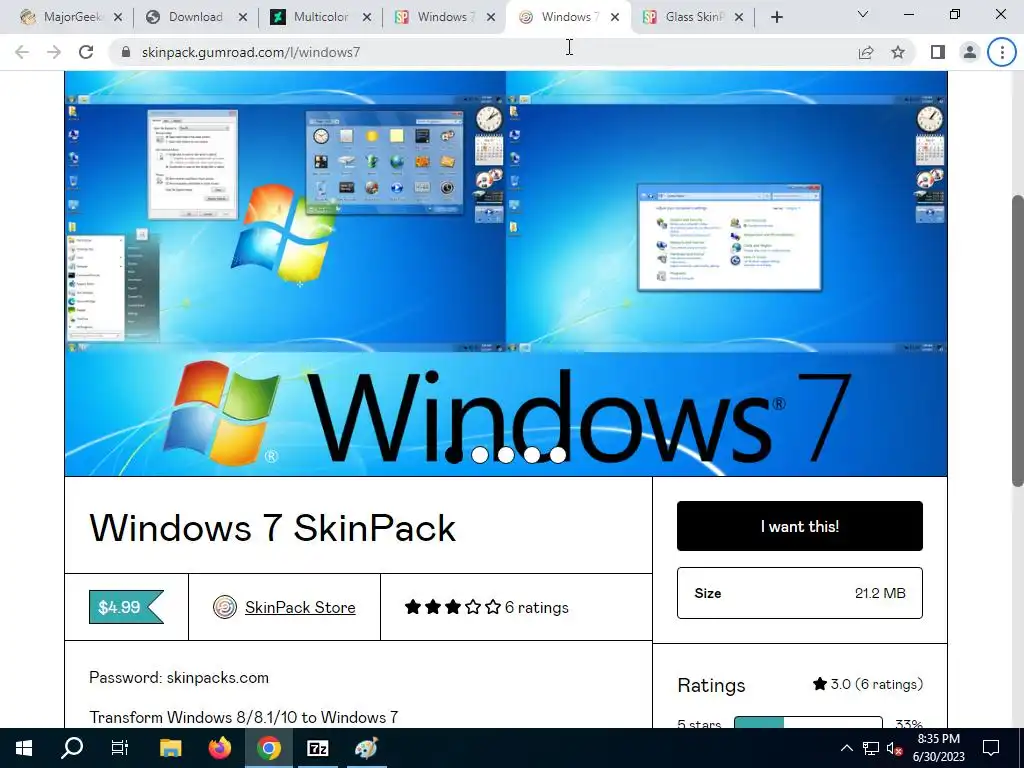Open the clock showing 8:35 PM
Image resolution: width=1024 pixels, height=768 pixels.
click(x=938, y=748)
